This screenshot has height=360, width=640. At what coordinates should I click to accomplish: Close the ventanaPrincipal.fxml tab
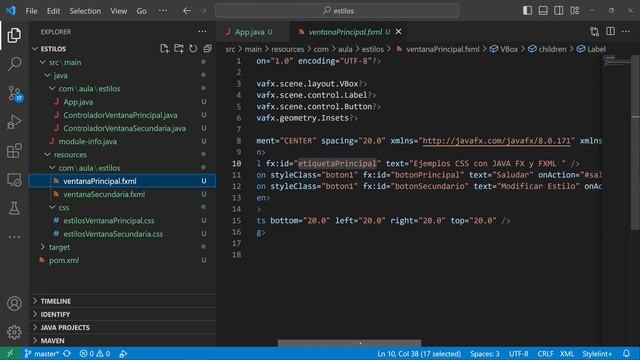pos(398,31)
